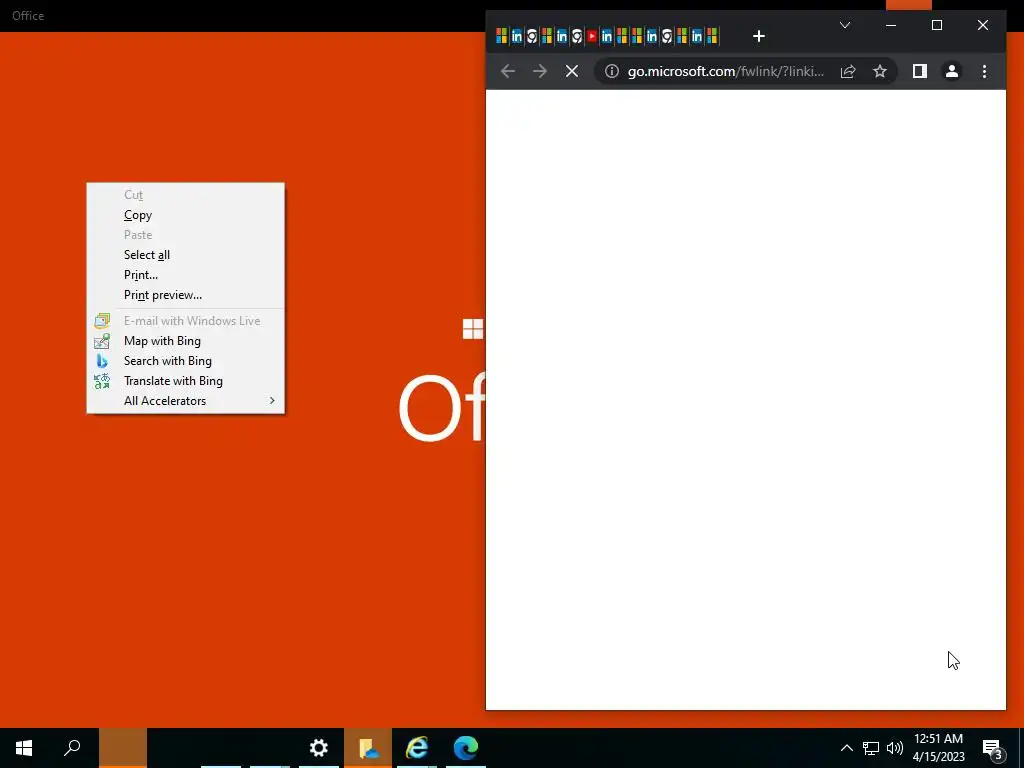This screenshot has height=768, width=1024.
Task: Open network status tray icon
Action: pyautogui.click(x=871, y=748)
